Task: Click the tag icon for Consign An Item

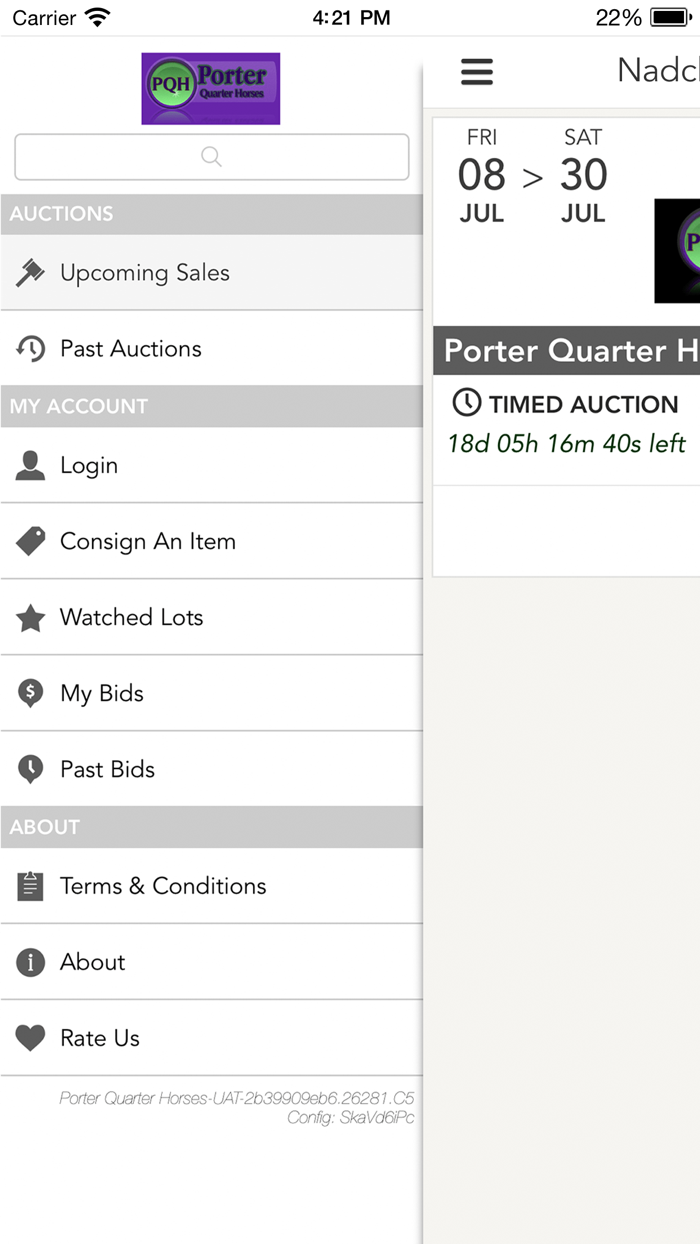Action: (x=30, y=541)
